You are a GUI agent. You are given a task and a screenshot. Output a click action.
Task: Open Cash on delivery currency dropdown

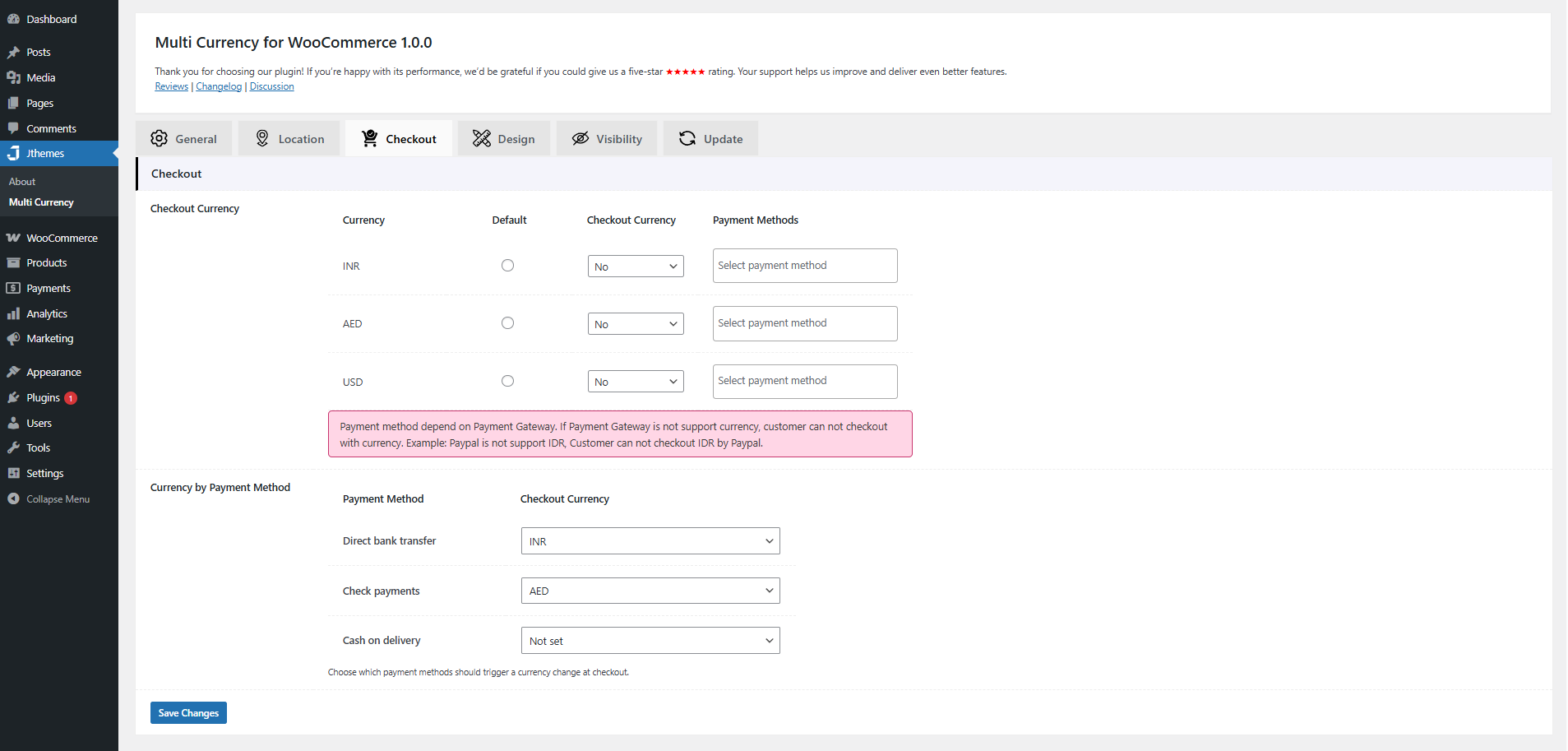(650, 641)
